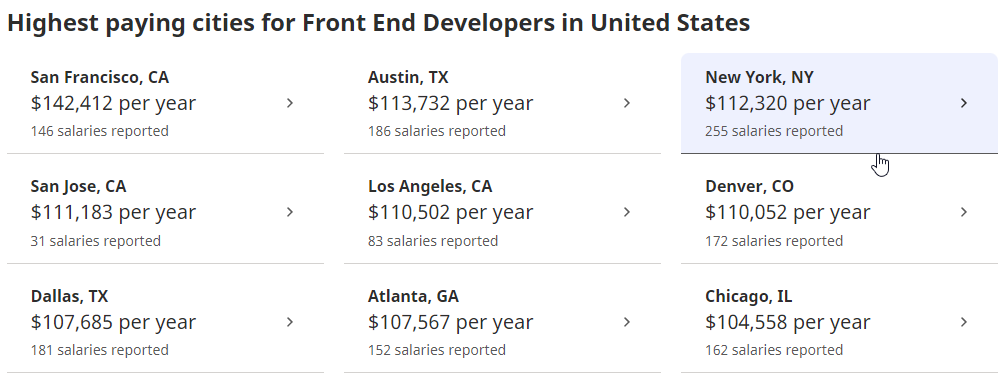Open the Austin, TX city link
The height and width of the screenshot is (376, 1001).
point(408,77)
